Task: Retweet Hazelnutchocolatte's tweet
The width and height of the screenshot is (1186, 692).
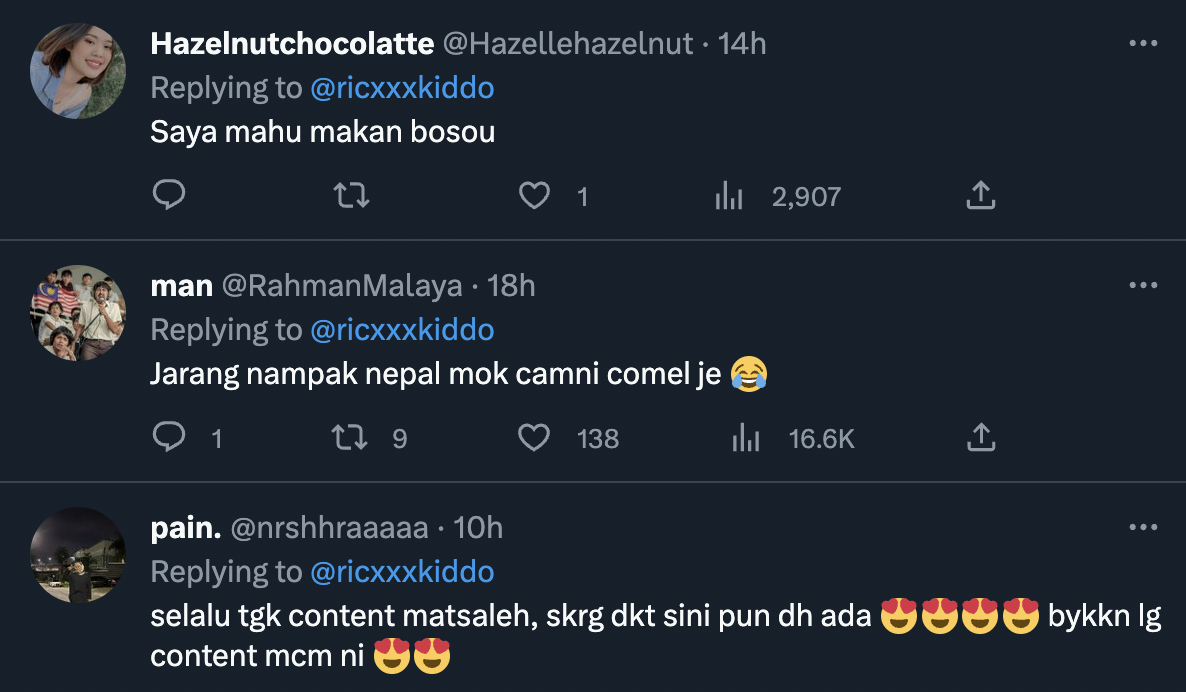Action: coord(351,196)
